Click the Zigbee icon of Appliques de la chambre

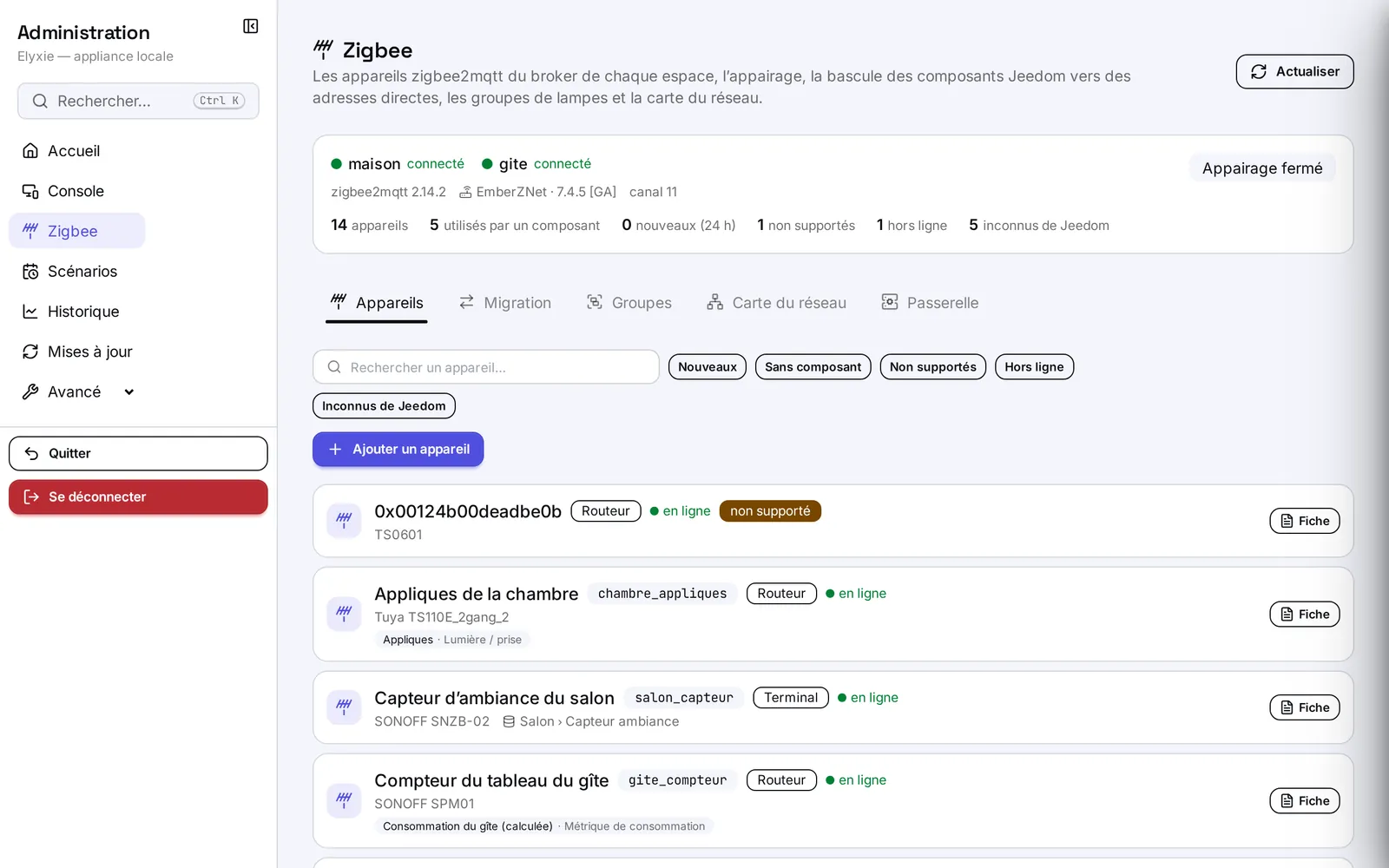(x=344, y=614)
